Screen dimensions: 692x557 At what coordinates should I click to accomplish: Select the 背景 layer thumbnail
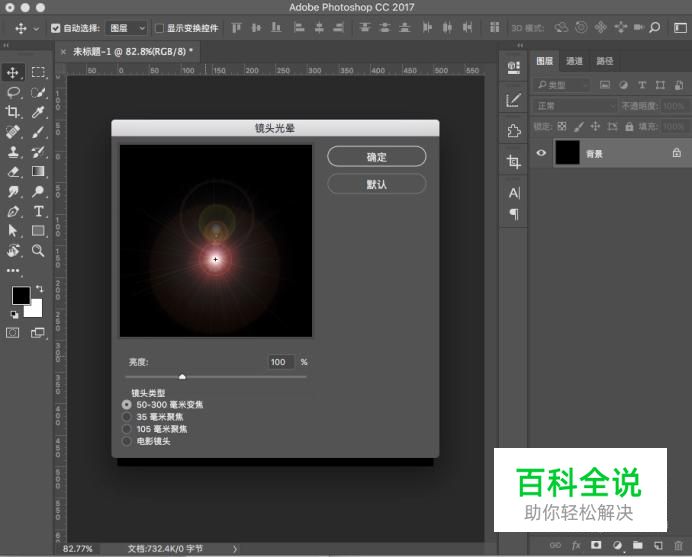pos(567,153)
